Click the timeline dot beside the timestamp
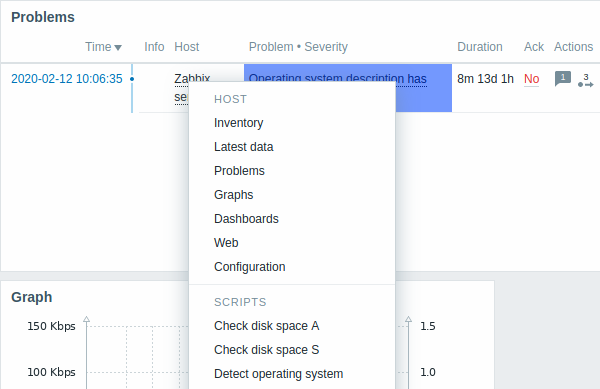Screen dimensions: 600x389 [132, 79]
